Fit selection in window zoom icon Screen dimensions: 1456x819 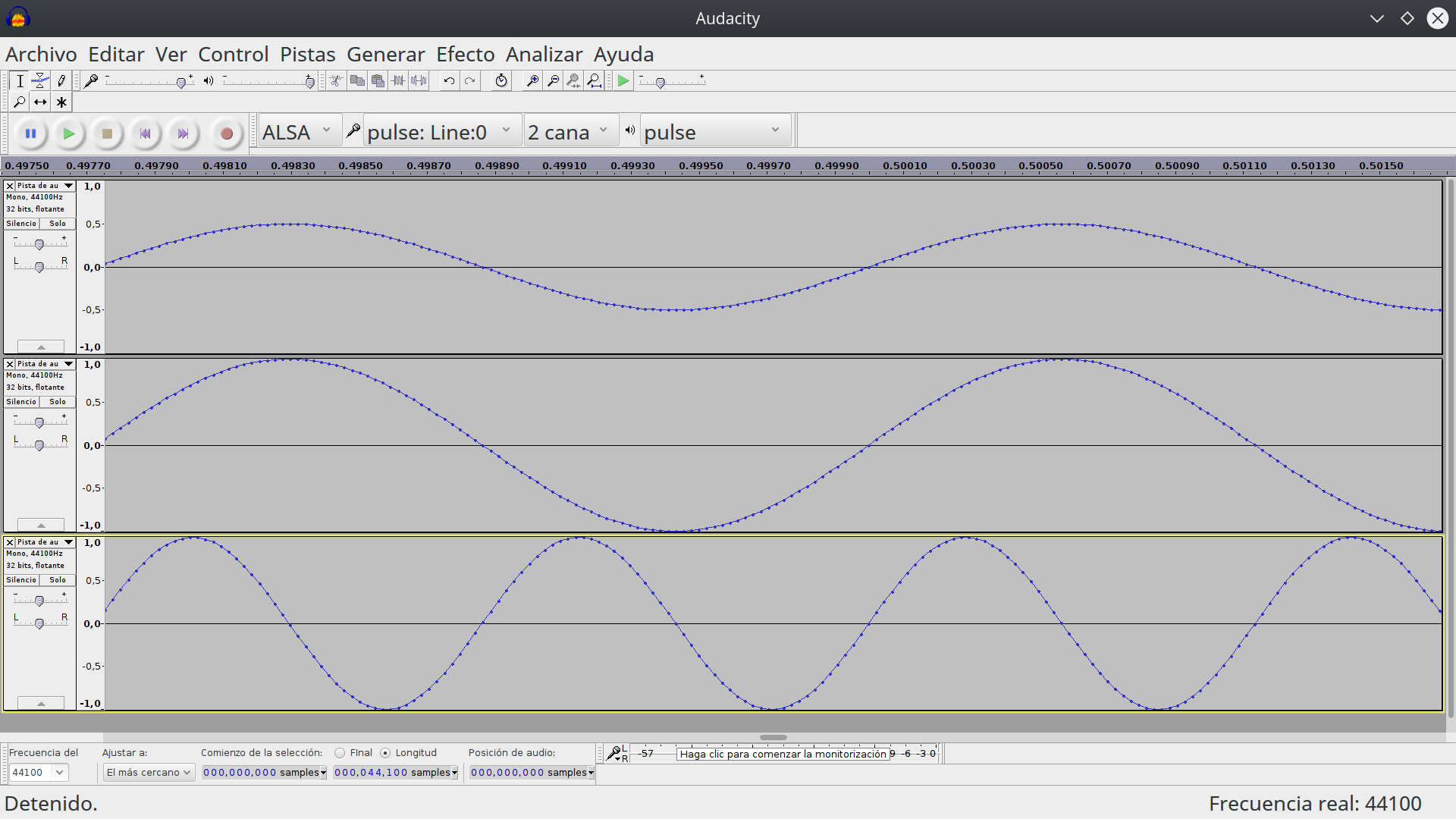coord(574,81)
